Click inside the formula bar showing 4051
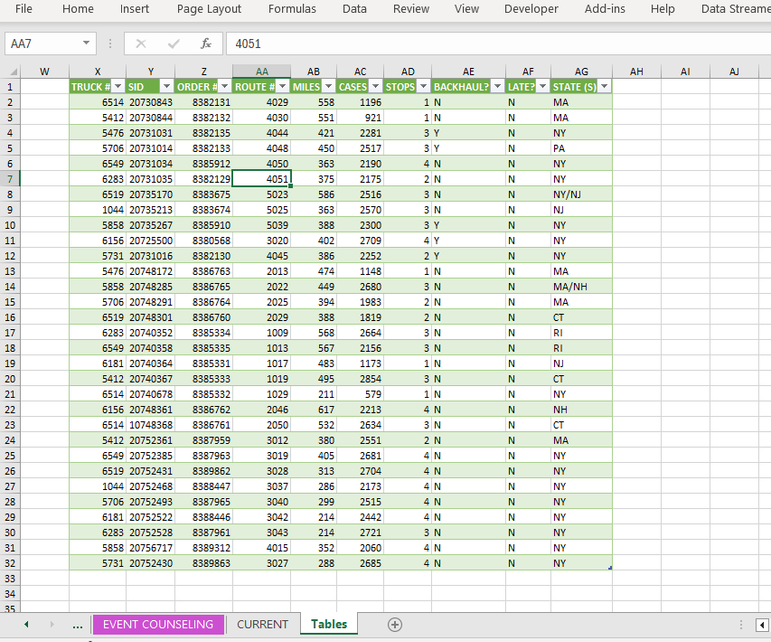The image size is (771, 642). 497,44
